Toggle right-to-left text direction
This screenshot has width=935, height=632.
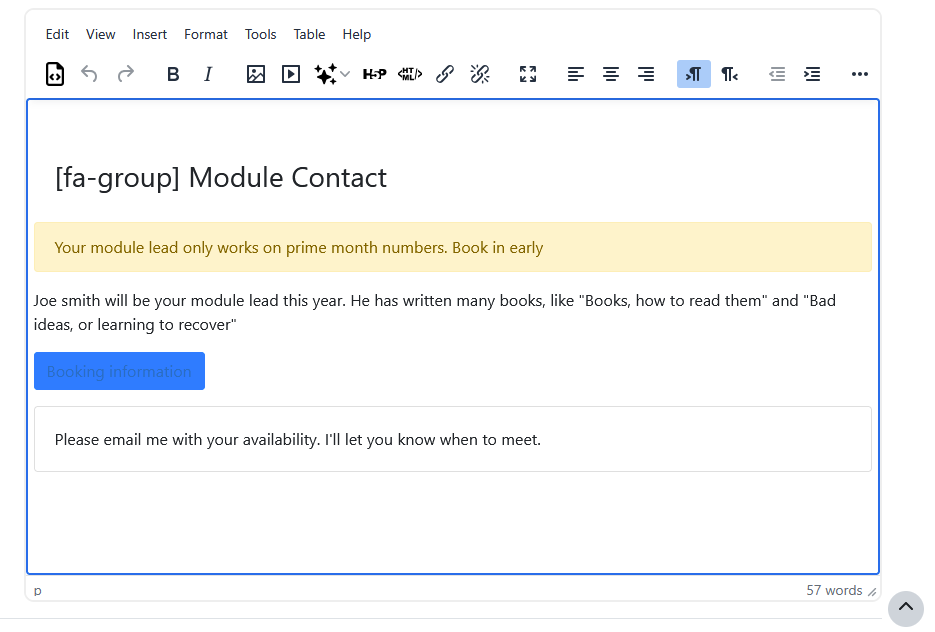coord(729,74)
